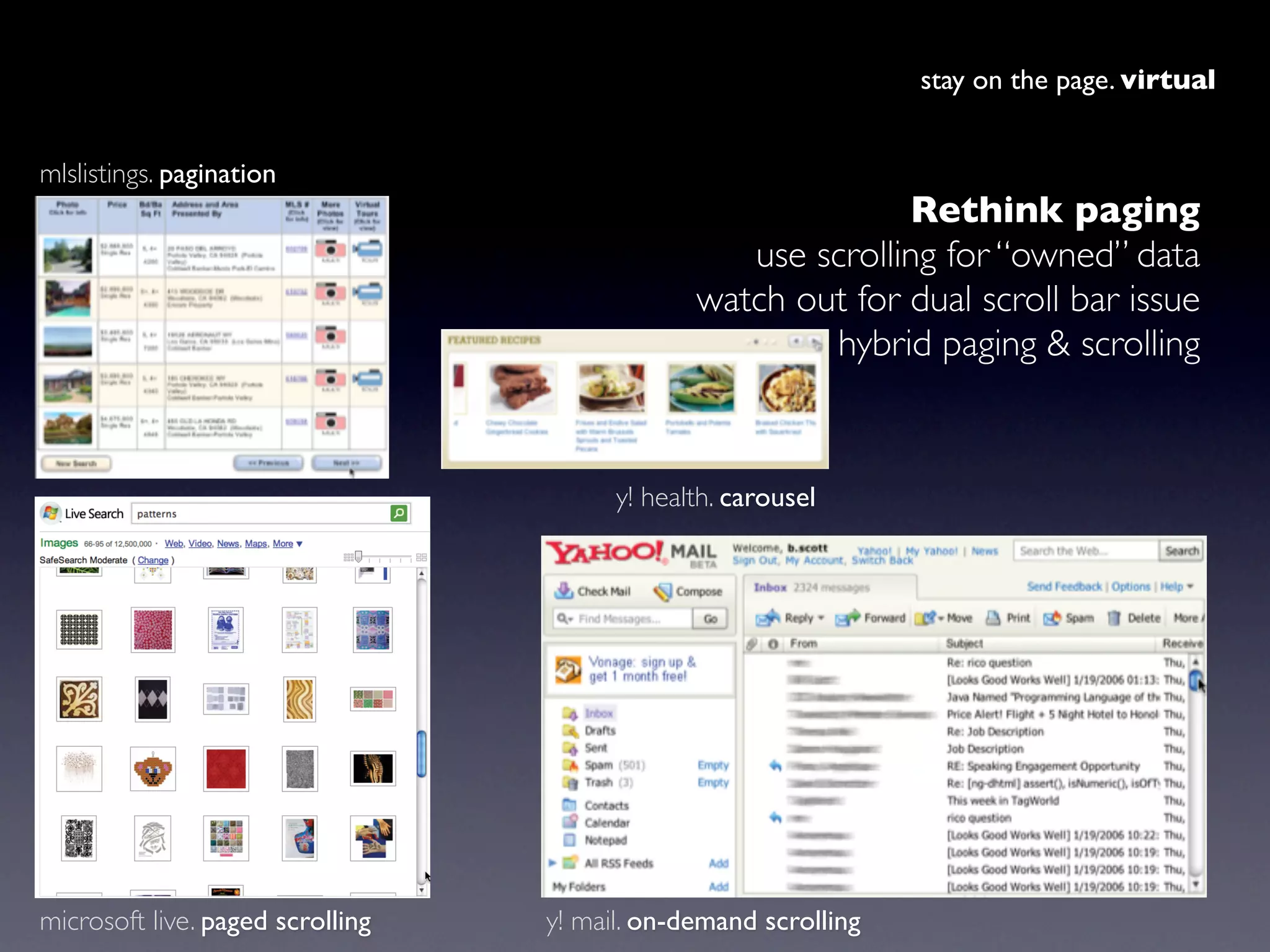
Task: Click the Find Messages search field
Action: point(623,619)
